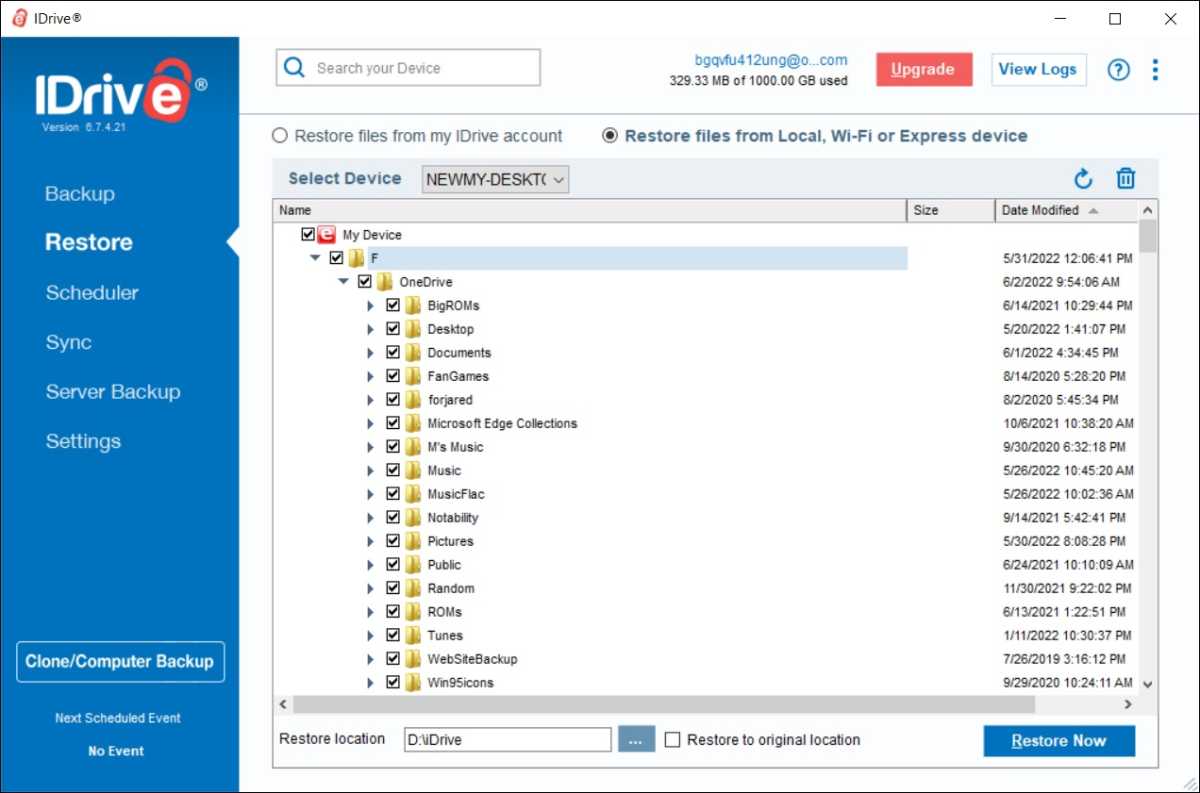Open the Select Device dropdown
1200x793 pixels.
click(x=496, y=180)
